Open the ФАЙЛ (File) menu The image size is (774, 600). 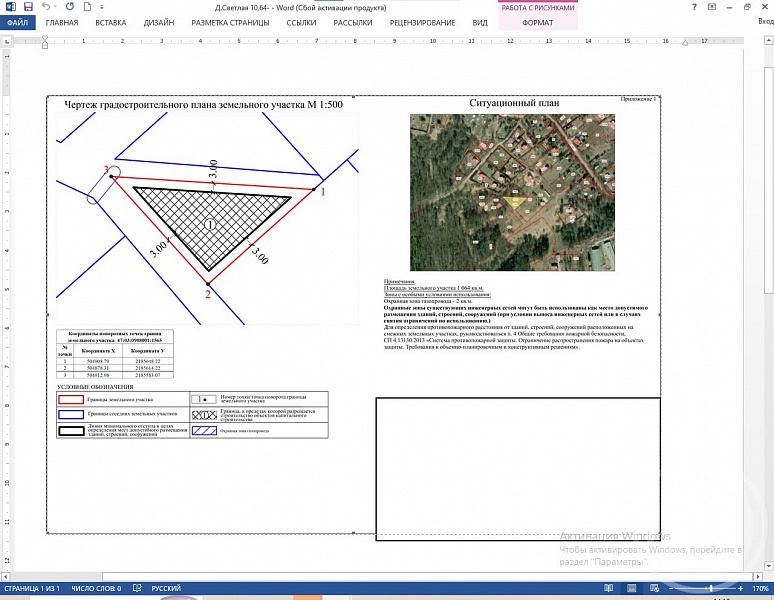(17, 22)
